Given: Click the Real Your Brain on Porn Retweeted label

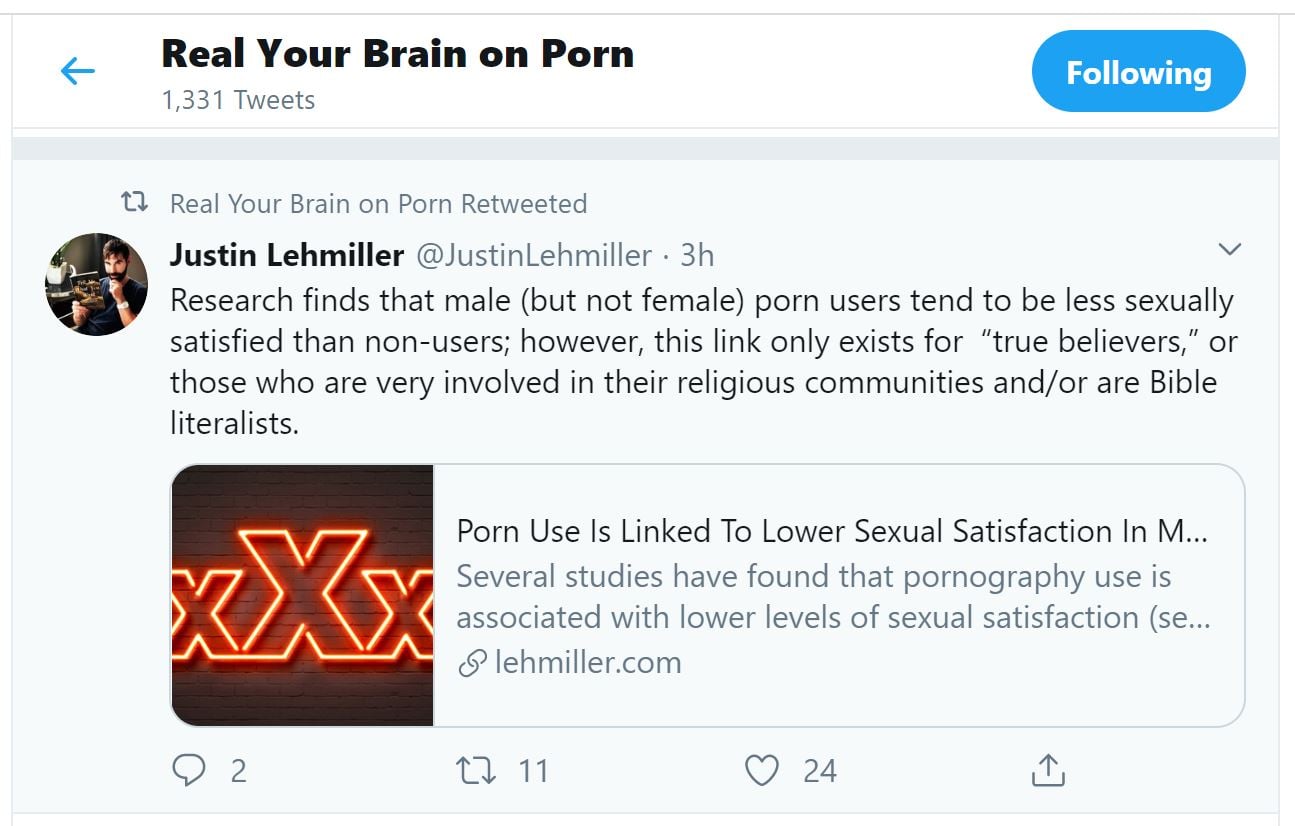Looking at the screenshot, I should [378, 204].
